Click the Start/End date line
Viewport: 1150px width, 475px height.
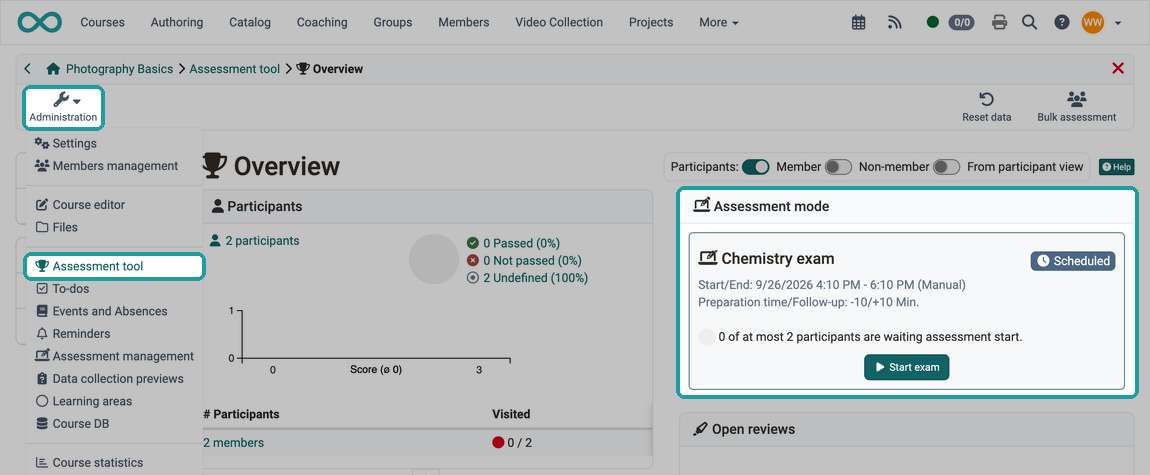point(832,284)
